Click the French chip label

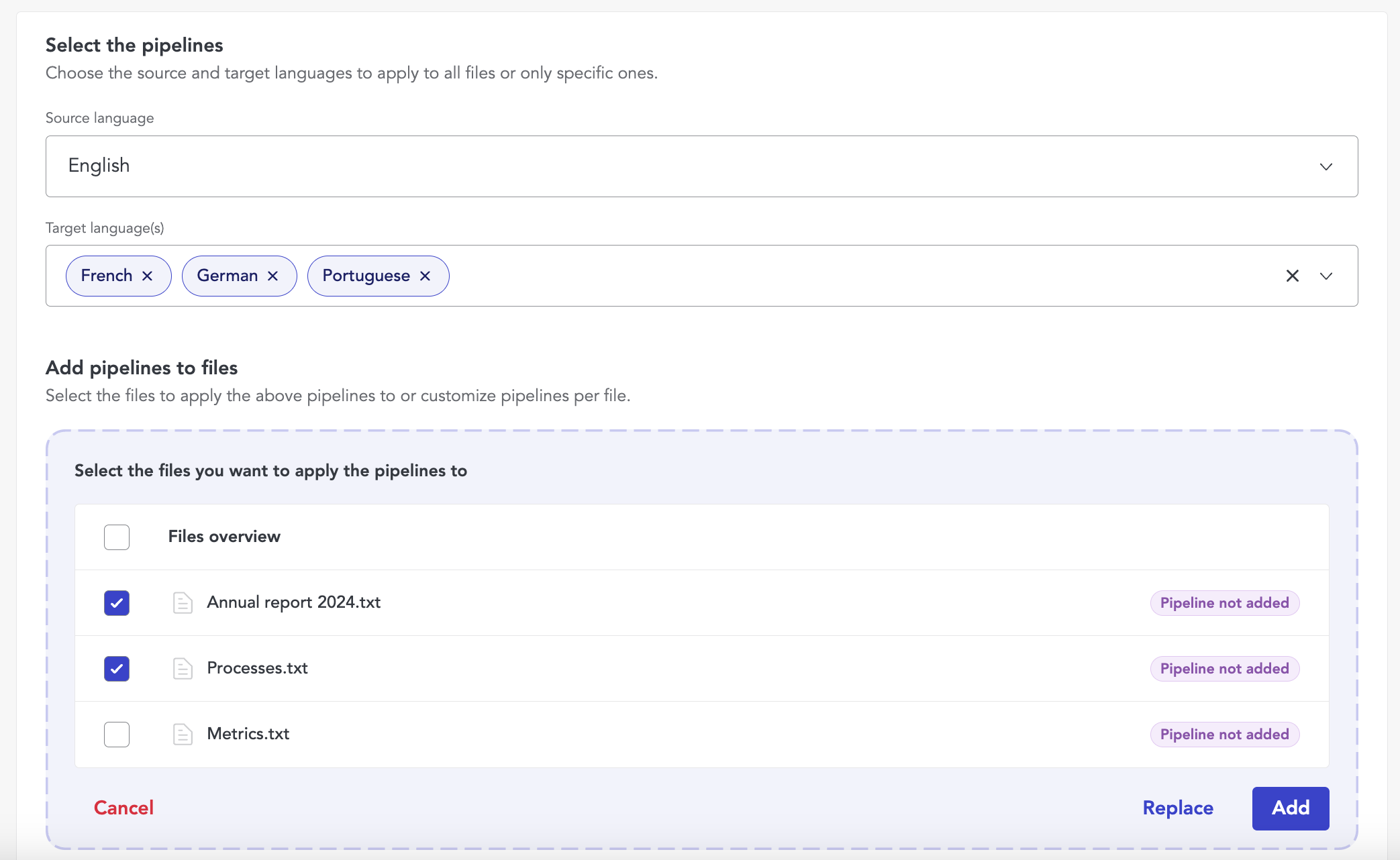point(107,276)
